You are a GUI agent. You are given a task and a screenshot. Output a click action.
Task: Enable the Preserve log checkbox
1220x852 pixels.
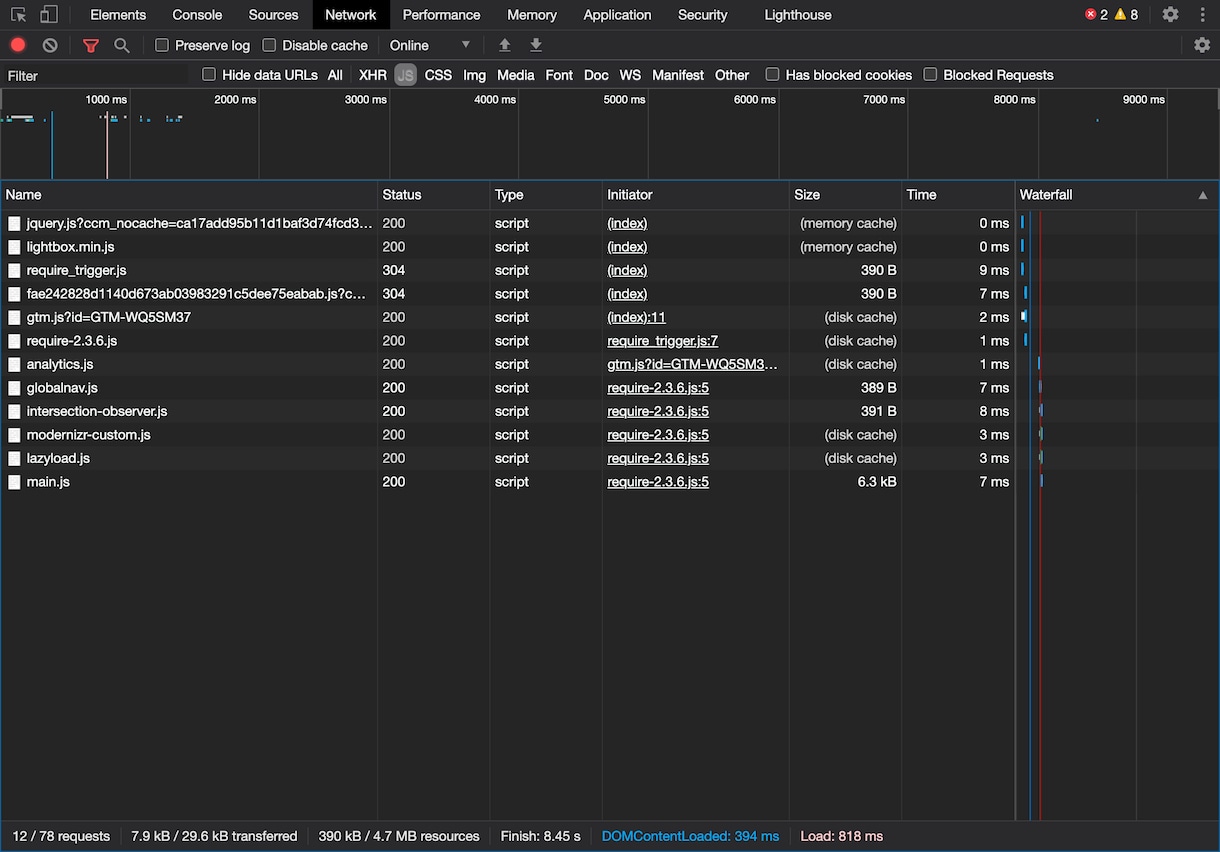pos(162,45)
